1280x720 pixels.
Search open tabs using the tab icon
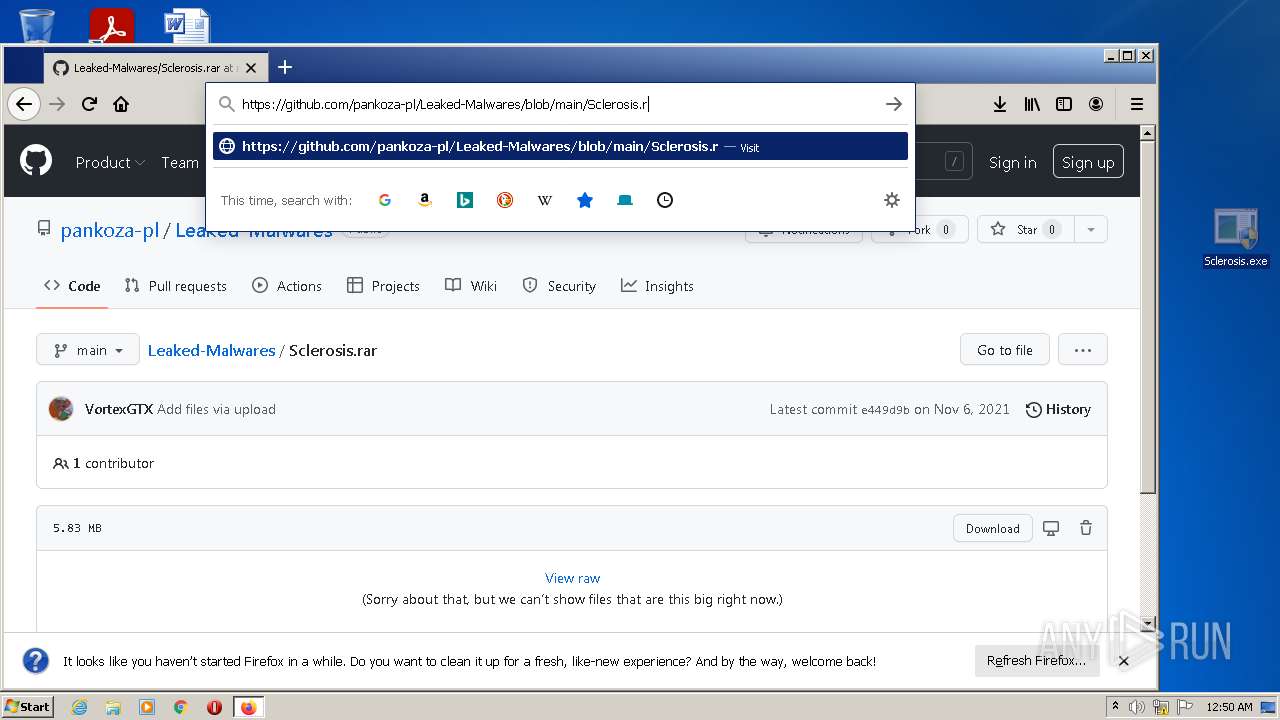625,200
